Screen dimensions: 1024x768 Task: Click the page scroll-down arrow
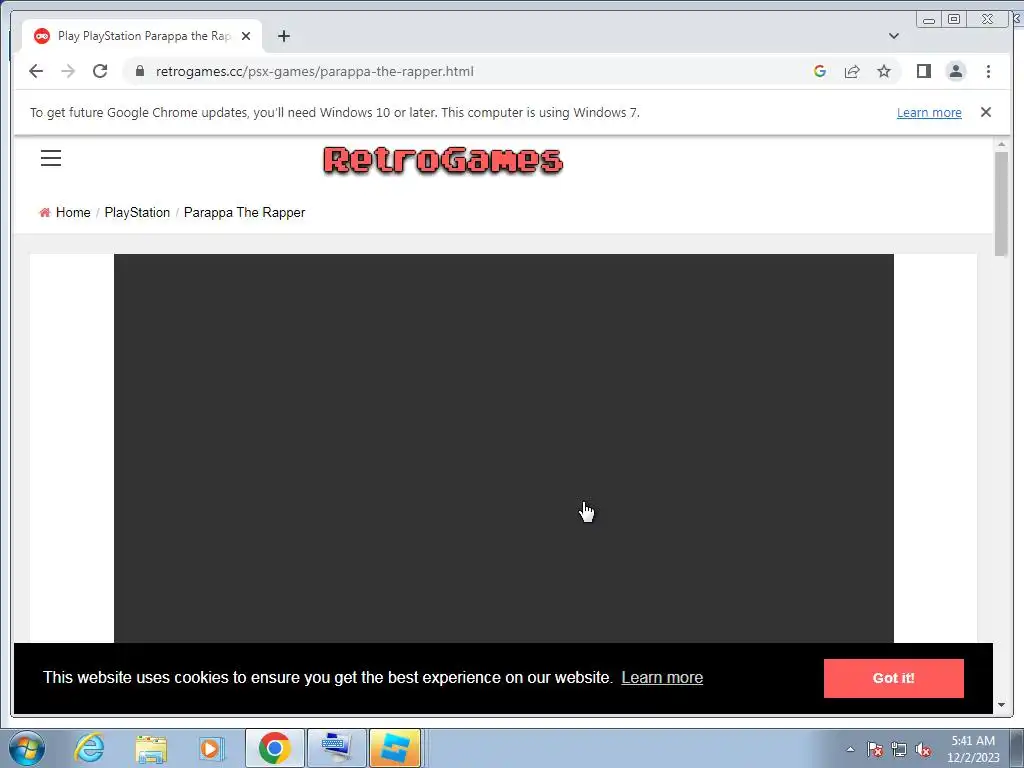(1001, 705)
